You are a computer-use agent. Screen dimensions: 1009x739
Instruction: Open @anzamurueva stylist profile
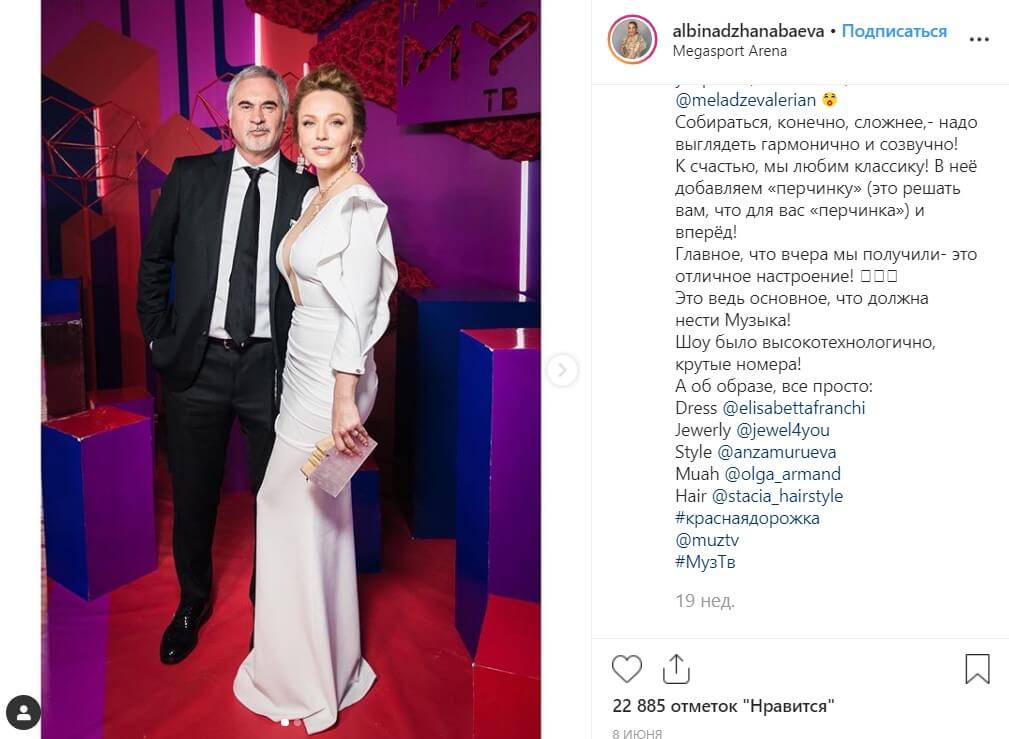[x=776, y=452]
